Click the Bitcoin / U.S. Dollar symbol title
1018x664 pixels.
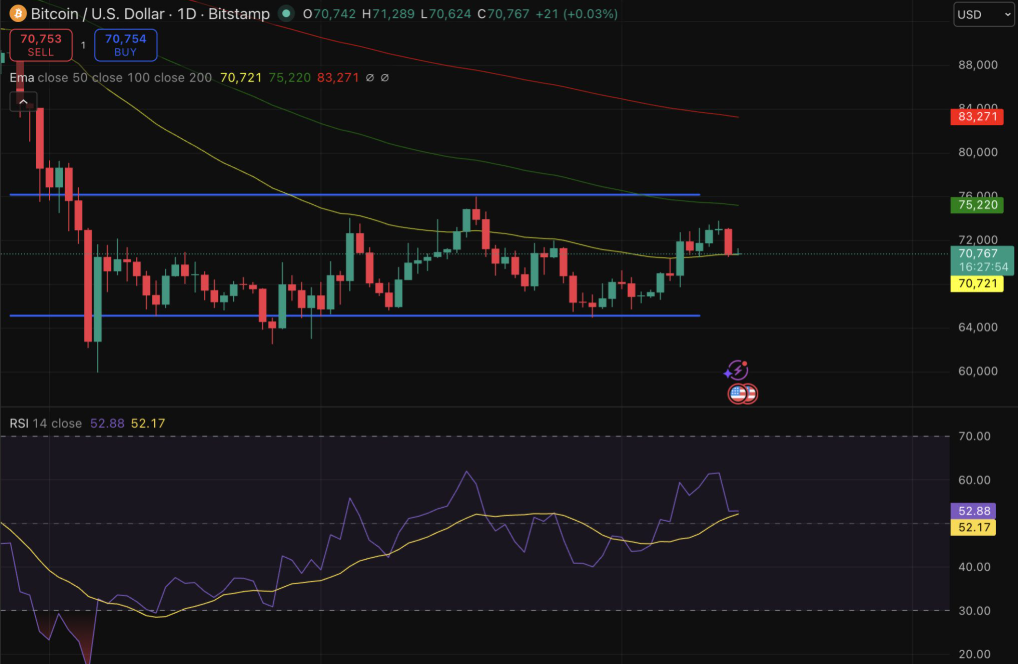tap(97, 14)
